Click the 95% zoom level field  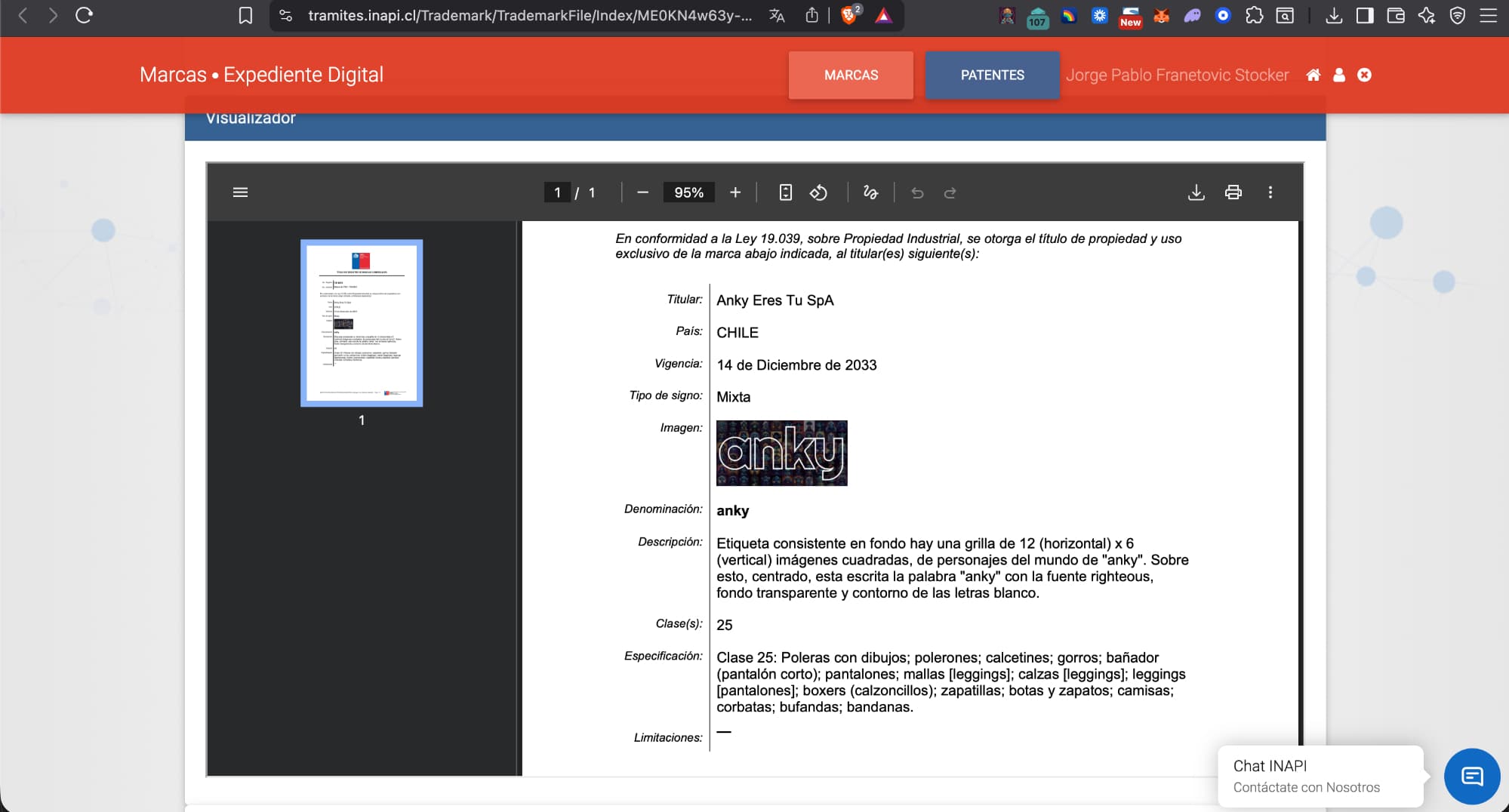pos(688,192)
